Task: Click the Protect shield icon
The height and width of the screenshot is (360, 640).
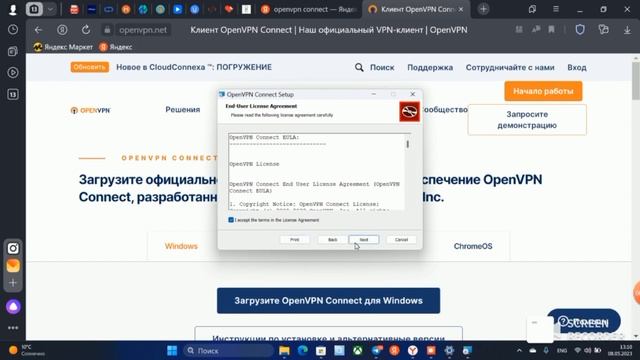Action: pos(580,29)
